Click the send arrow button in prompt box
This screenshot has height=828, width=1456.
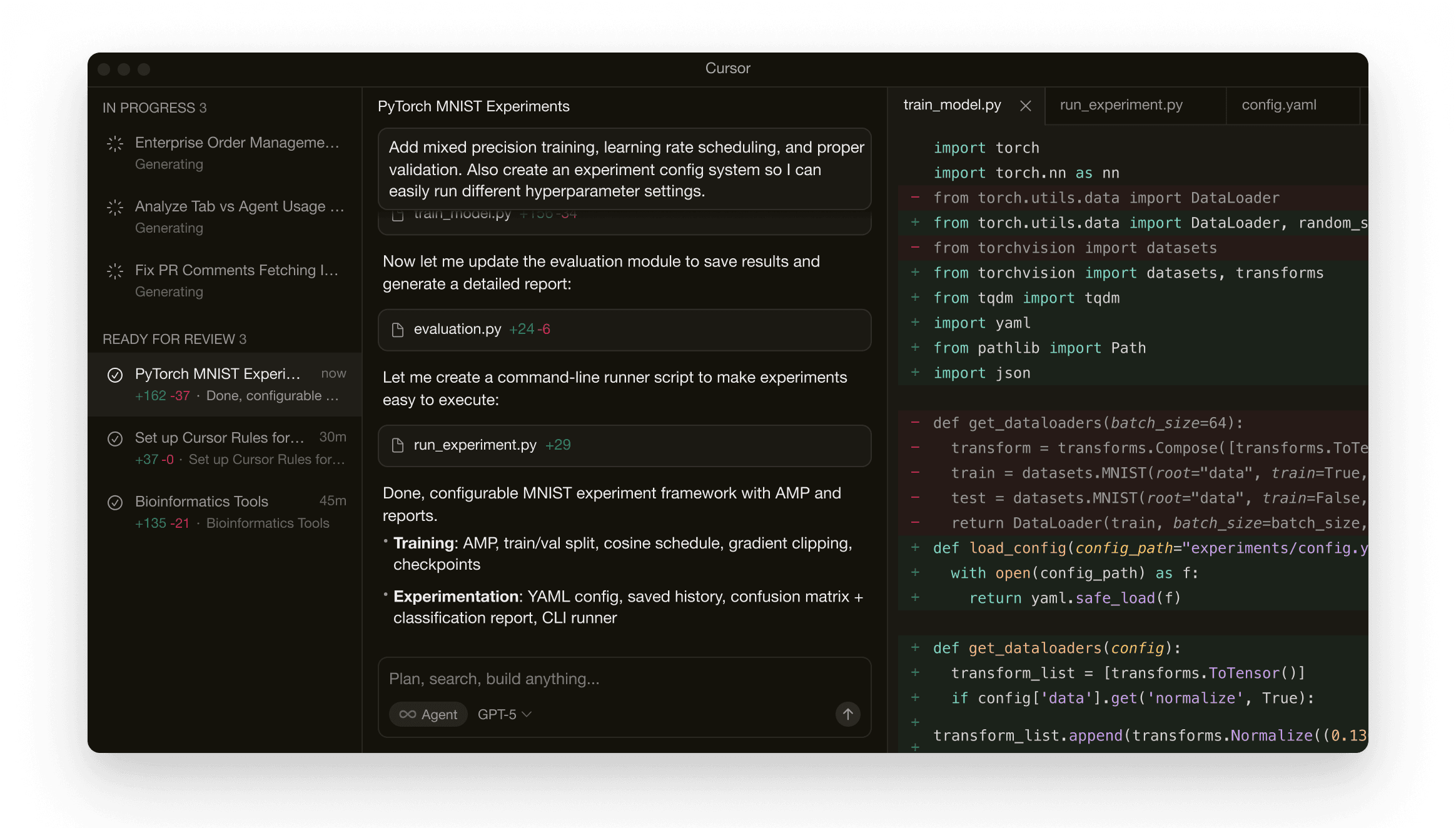[848, 714]
